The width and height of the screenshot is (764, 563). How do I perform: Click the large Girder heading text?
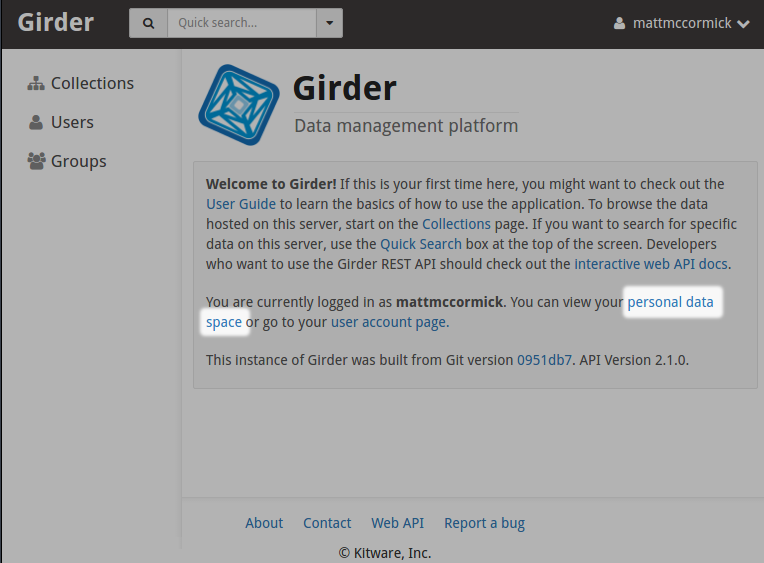344,88
